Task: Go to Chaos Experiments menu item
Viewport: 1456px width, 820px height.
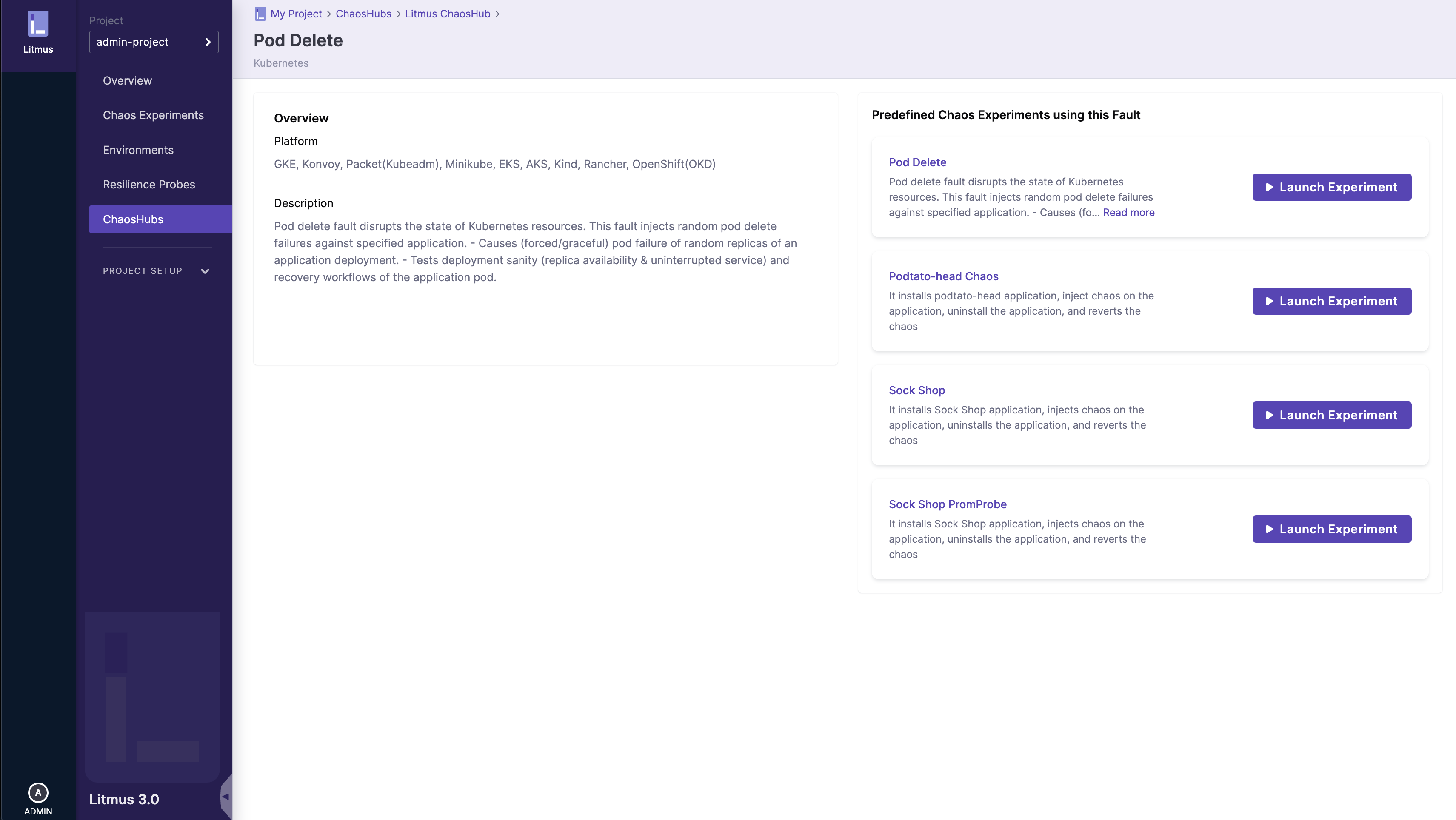Action: [x=153, y=115]
